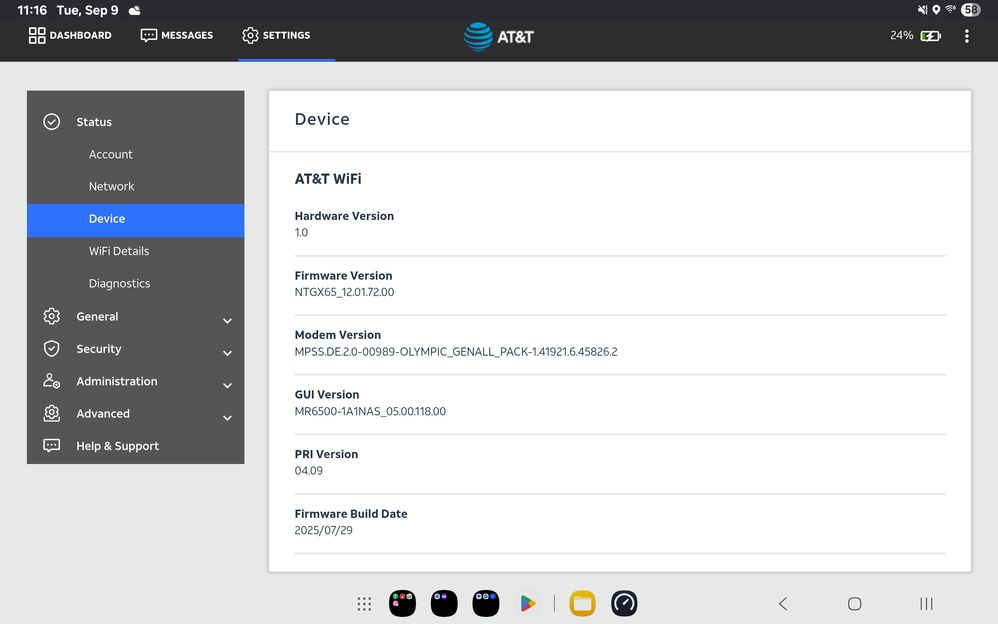Open WiFi Details page
The image size is (998, 624).
pos(118,251)
